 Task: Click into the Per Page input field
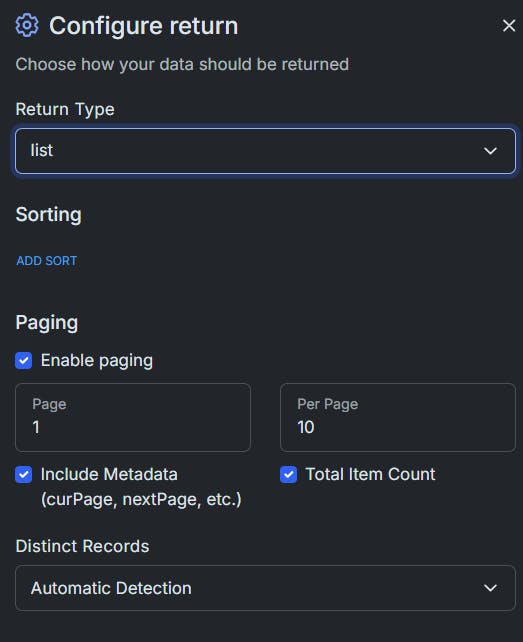[x=398, y=417]
